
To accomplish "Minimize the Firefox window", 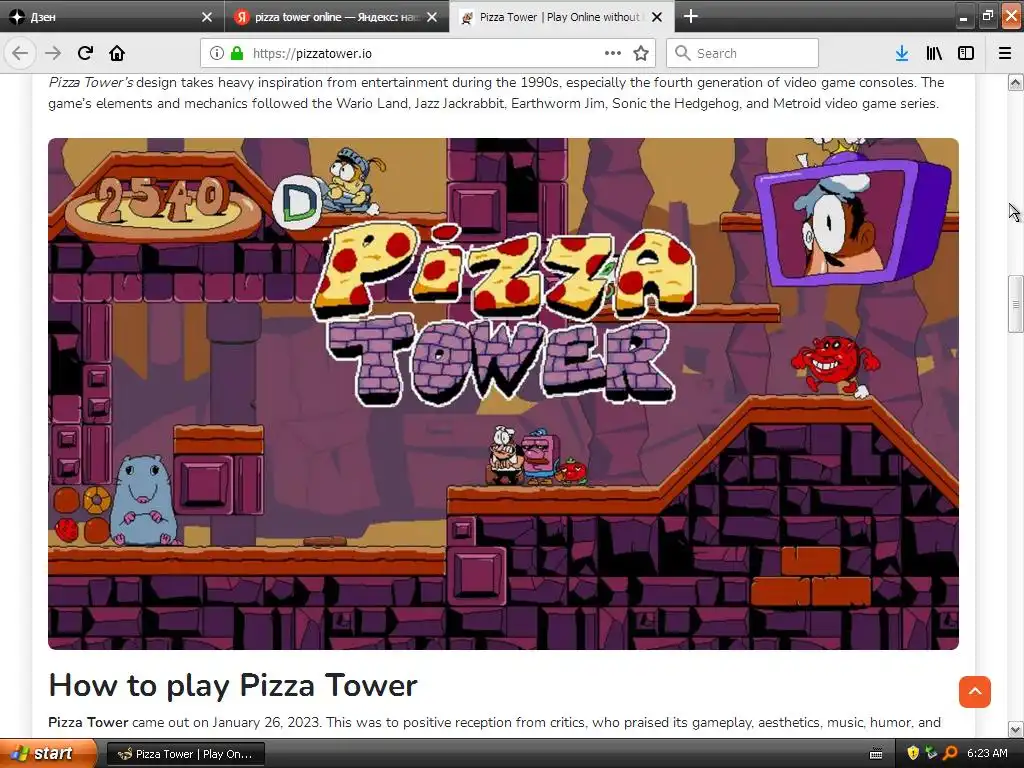I will (x=963, y=17).
